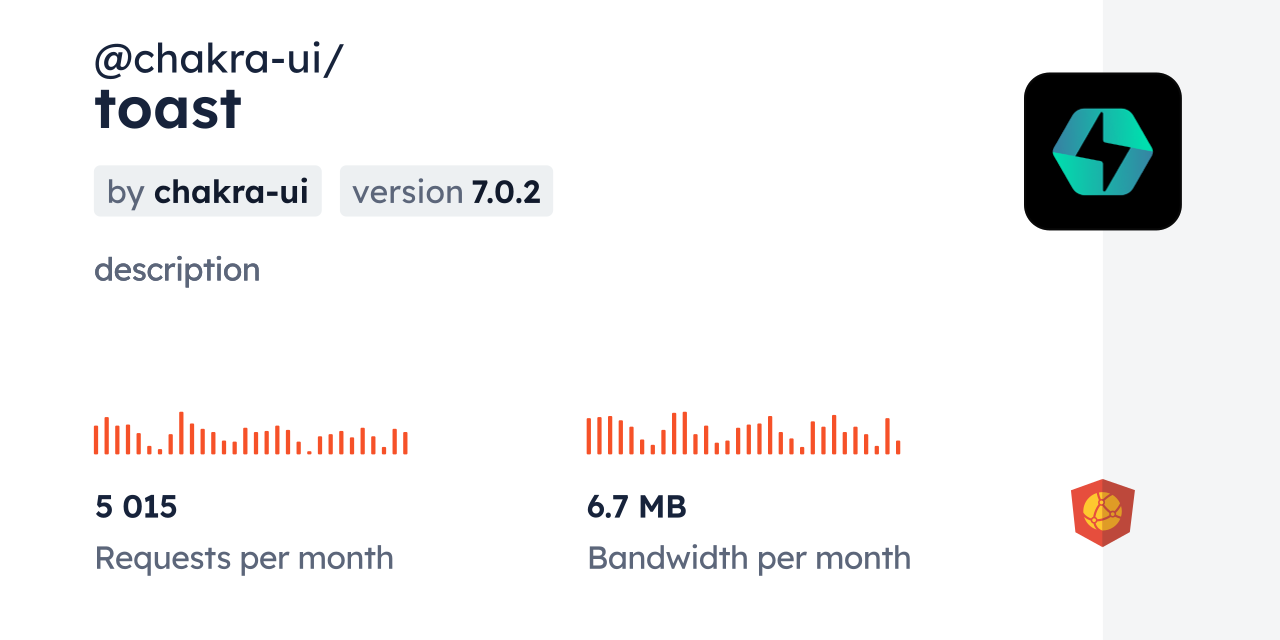Select the last bar of the bandwidth chart
Screen dimensions: 1280x640
click(898, 447)
